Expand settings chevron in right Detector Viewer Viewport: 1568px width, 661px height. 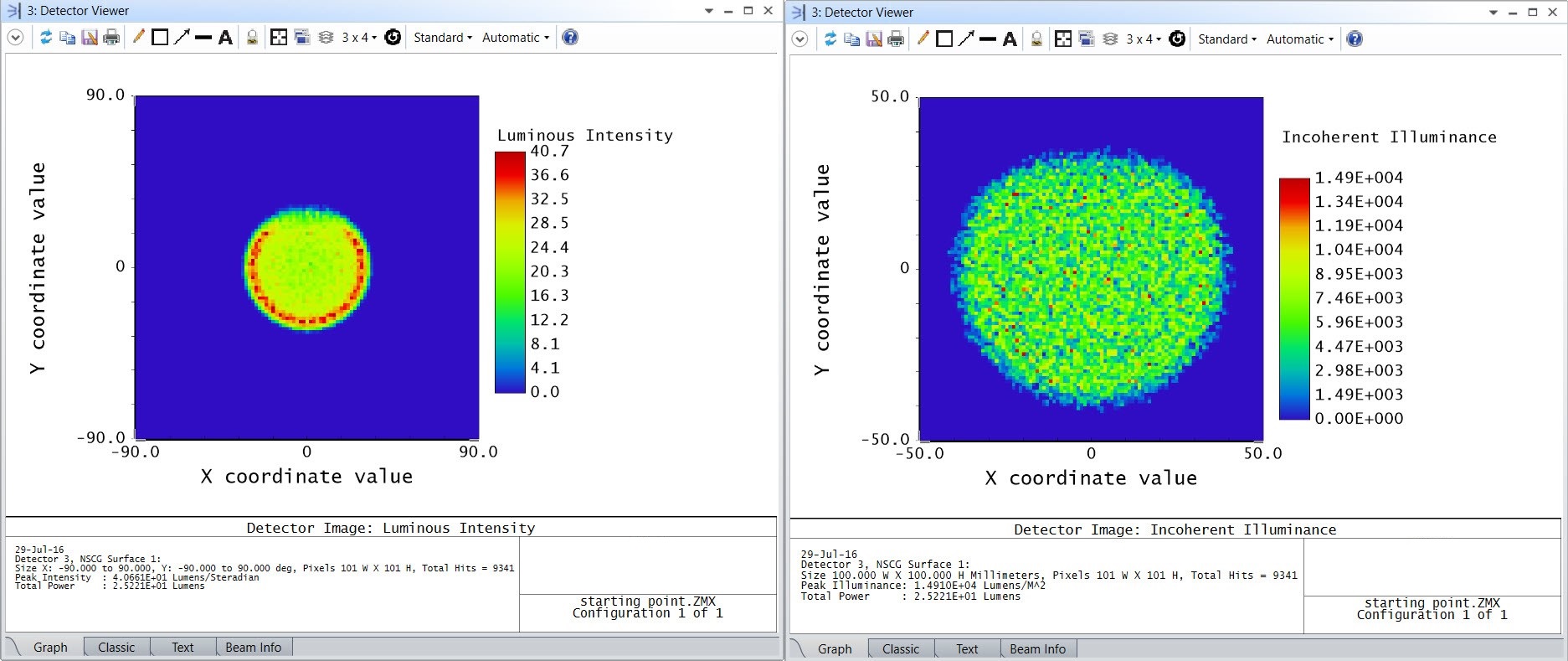[x=799, y=39]
